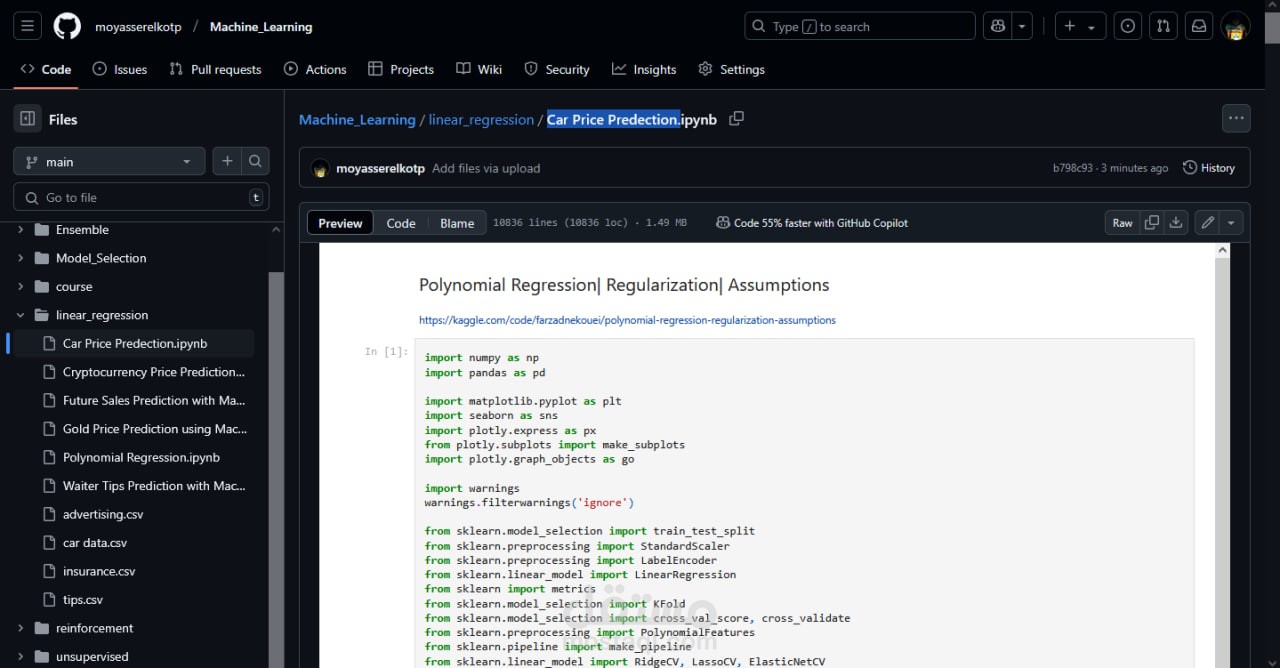
Task: View commit History for file
Action: click(1209, 168)
